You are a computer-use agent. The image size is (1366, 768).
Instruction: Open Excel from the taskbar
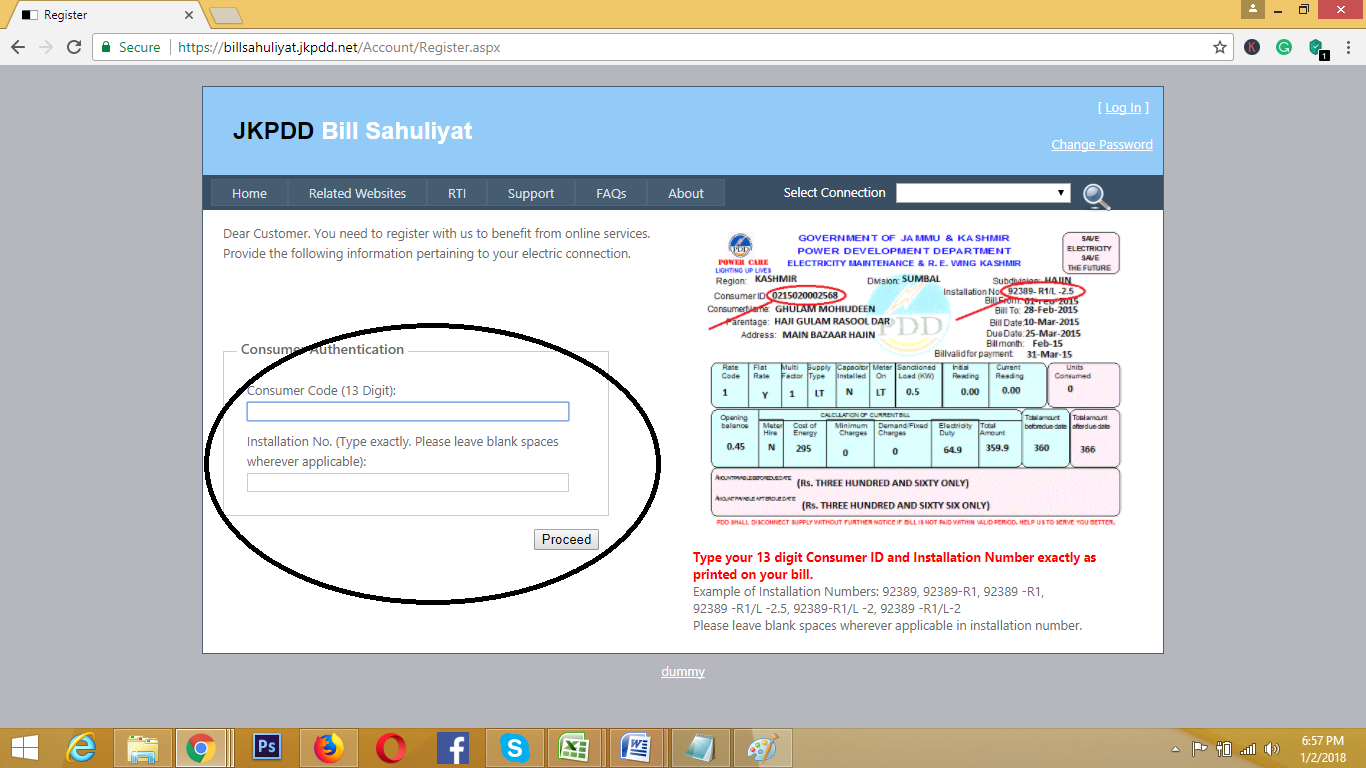coord(573,748)
